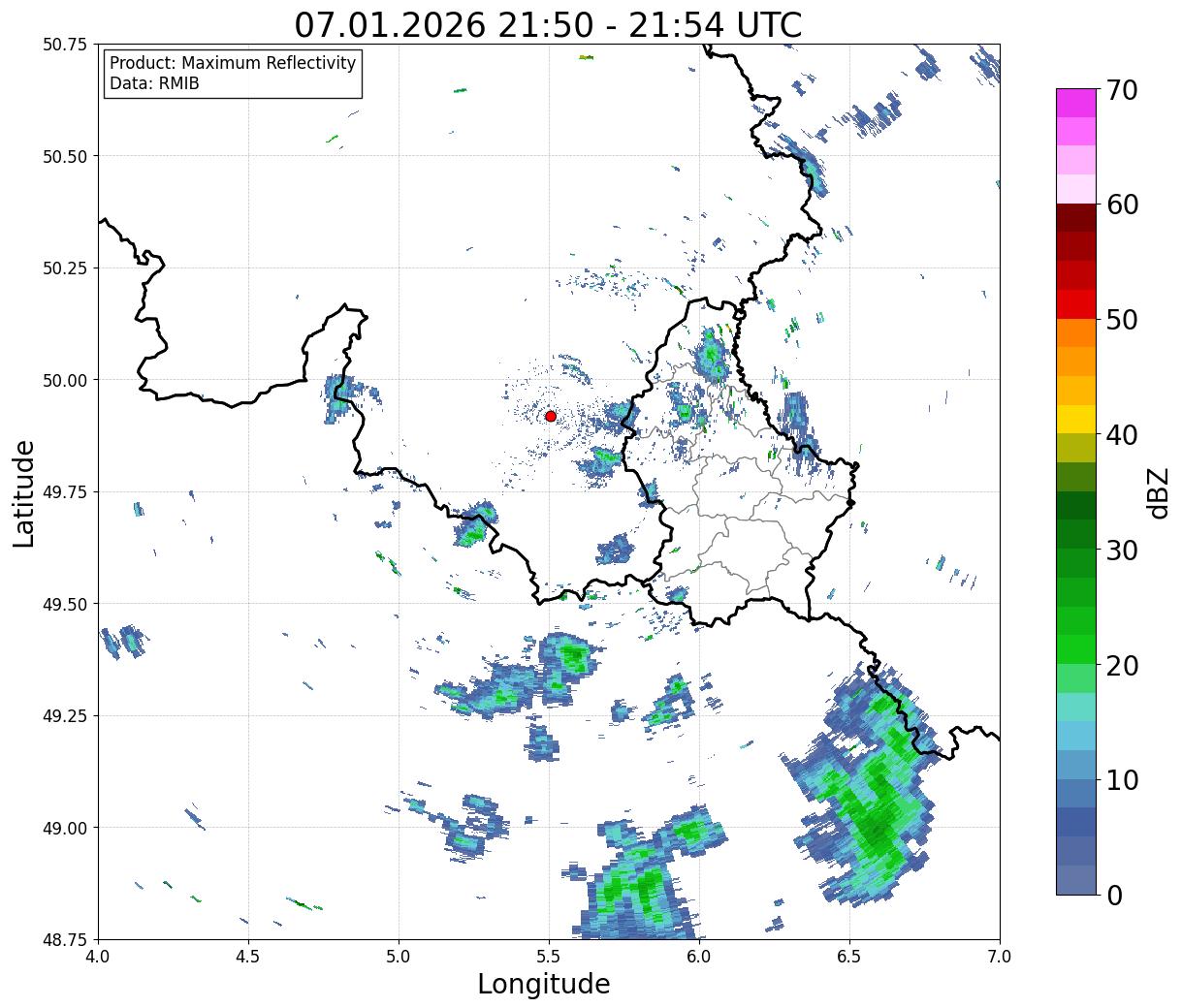Image resolution: width=1182 pixels, height=1008 pixels.
Task: Click the 'Latitude' axis label
Action: point(24,493)
